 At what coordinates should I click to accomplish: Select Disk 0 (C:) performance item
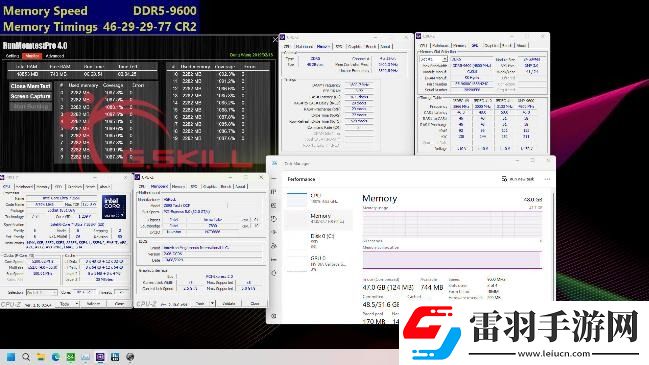[319, 240]
